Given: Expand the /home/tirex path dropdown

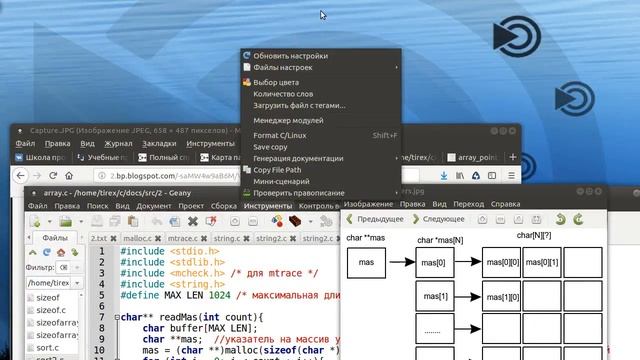Looking at the screenshot, I should point(77,283).
